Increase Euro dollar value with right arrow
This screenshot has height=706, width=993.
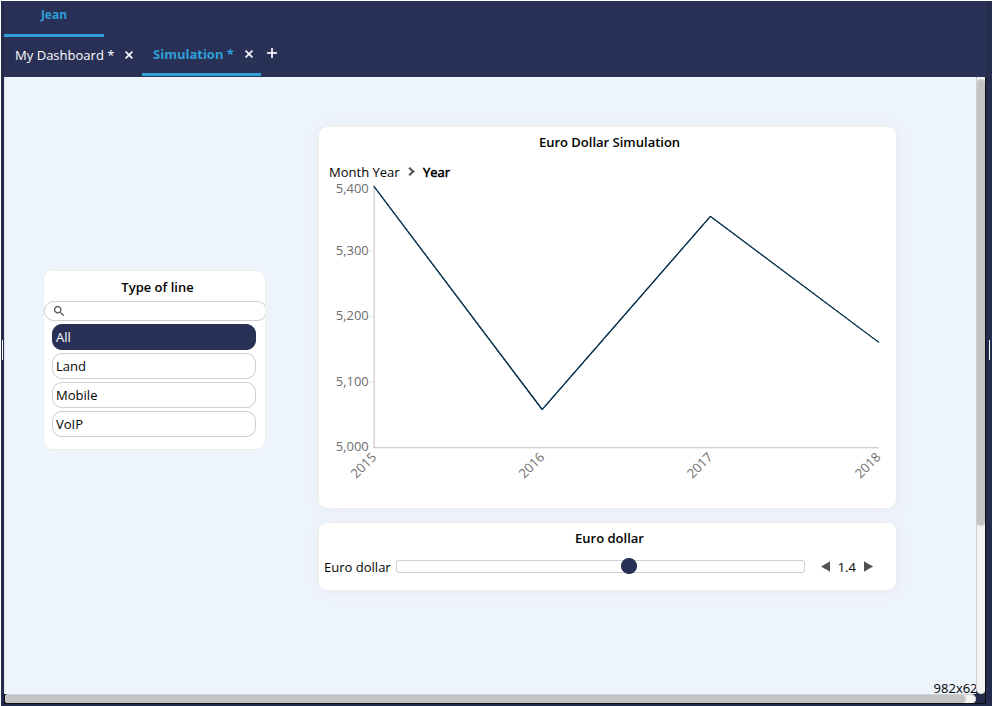868,567
